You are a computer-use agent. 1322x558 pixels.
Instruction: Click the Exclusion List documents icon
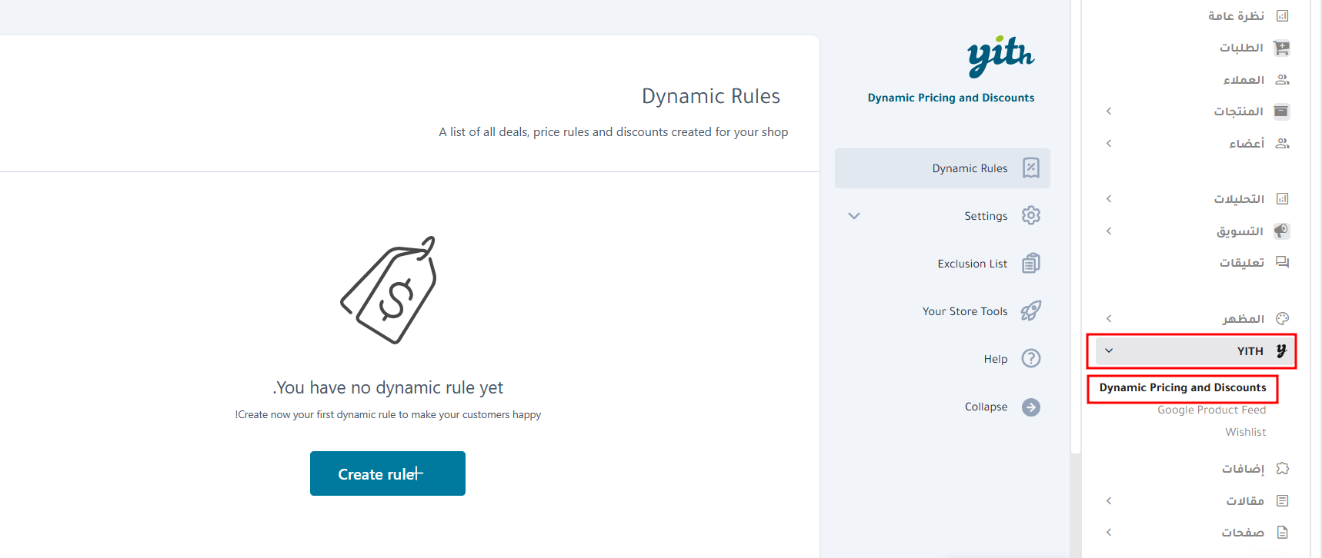tap(1031, 264)
